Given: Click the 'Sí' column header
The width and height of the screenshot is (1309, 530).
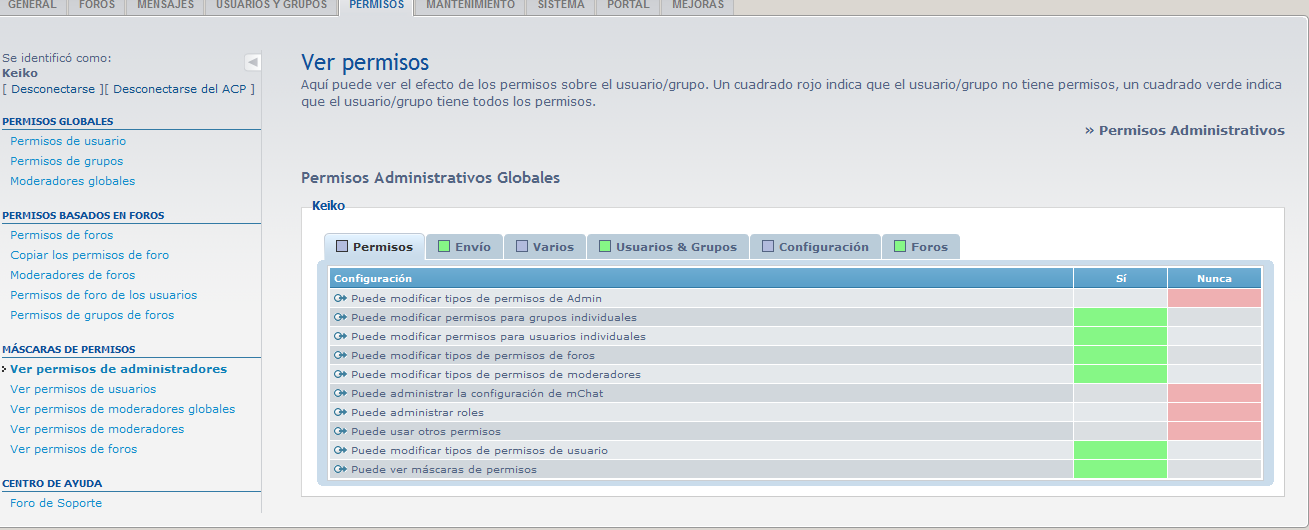Looking at the screenshot, I should point(1120,278).
